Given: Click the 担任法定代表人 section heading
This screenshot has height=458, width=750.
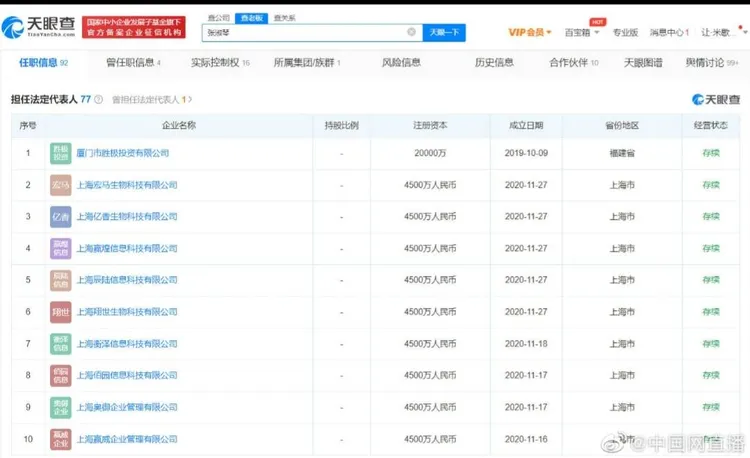Looking at the screenshot, I should point(44,99).
